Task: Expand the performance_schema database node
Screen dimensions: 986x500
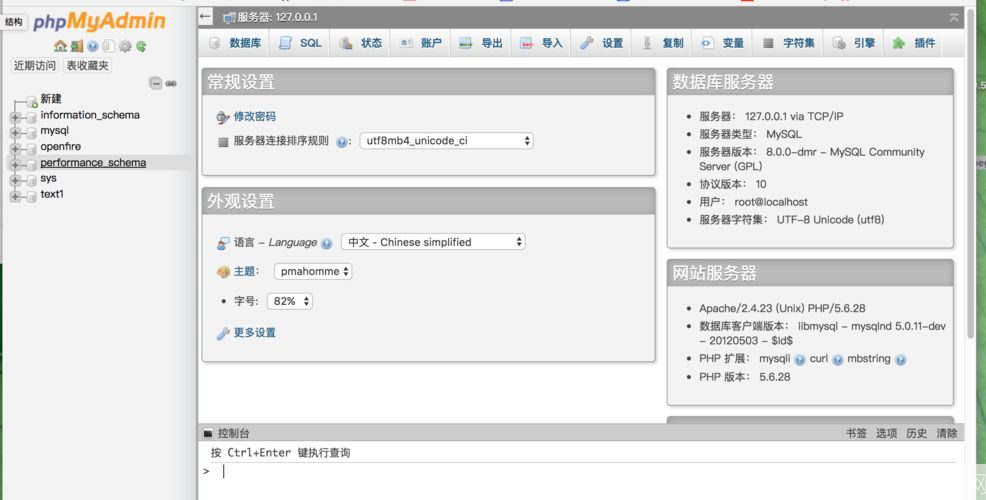Action: pyautogui.click(x=14, y=165)
